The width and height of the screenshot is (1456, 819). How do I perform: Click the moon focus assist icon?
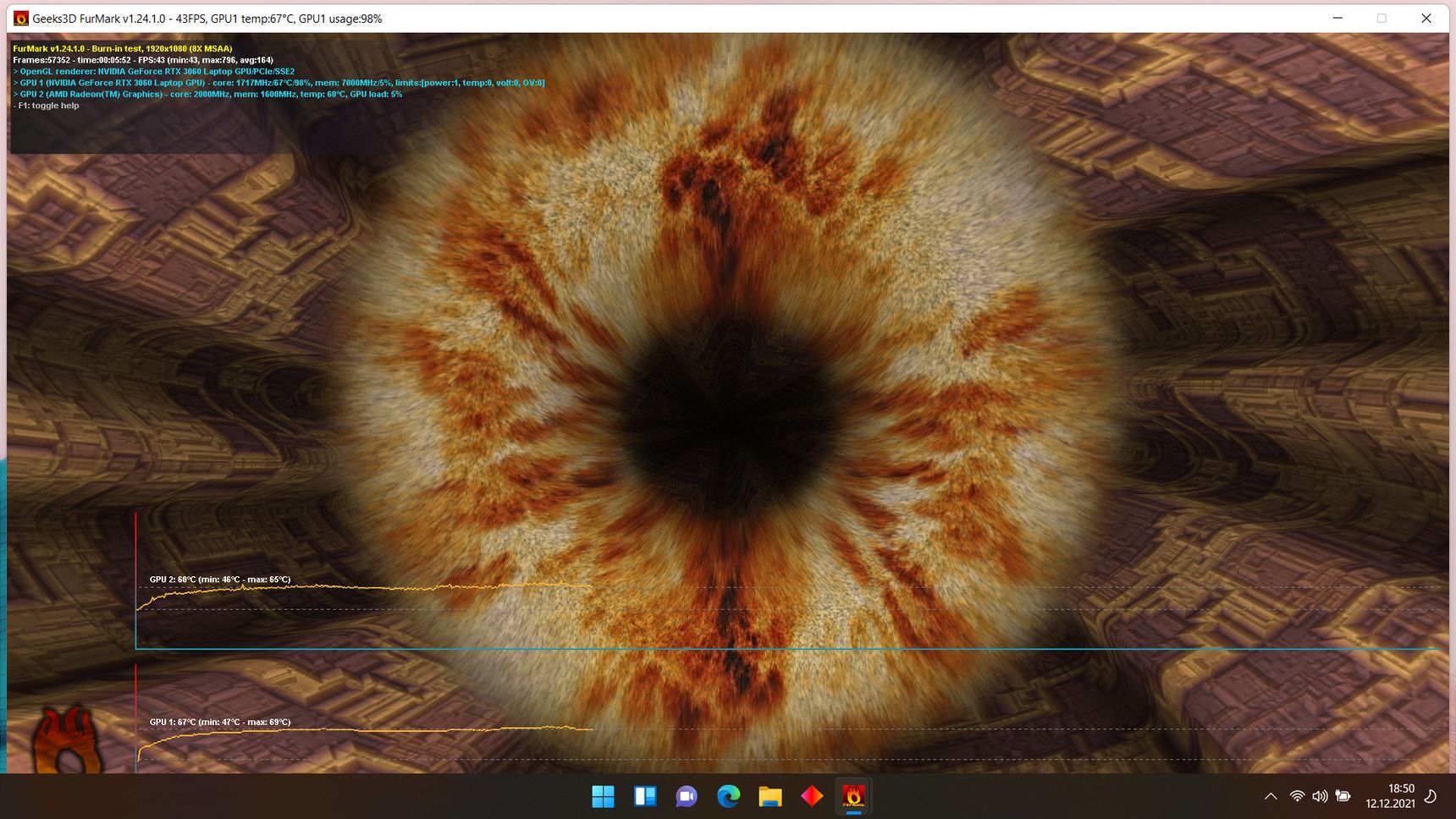1431,796
